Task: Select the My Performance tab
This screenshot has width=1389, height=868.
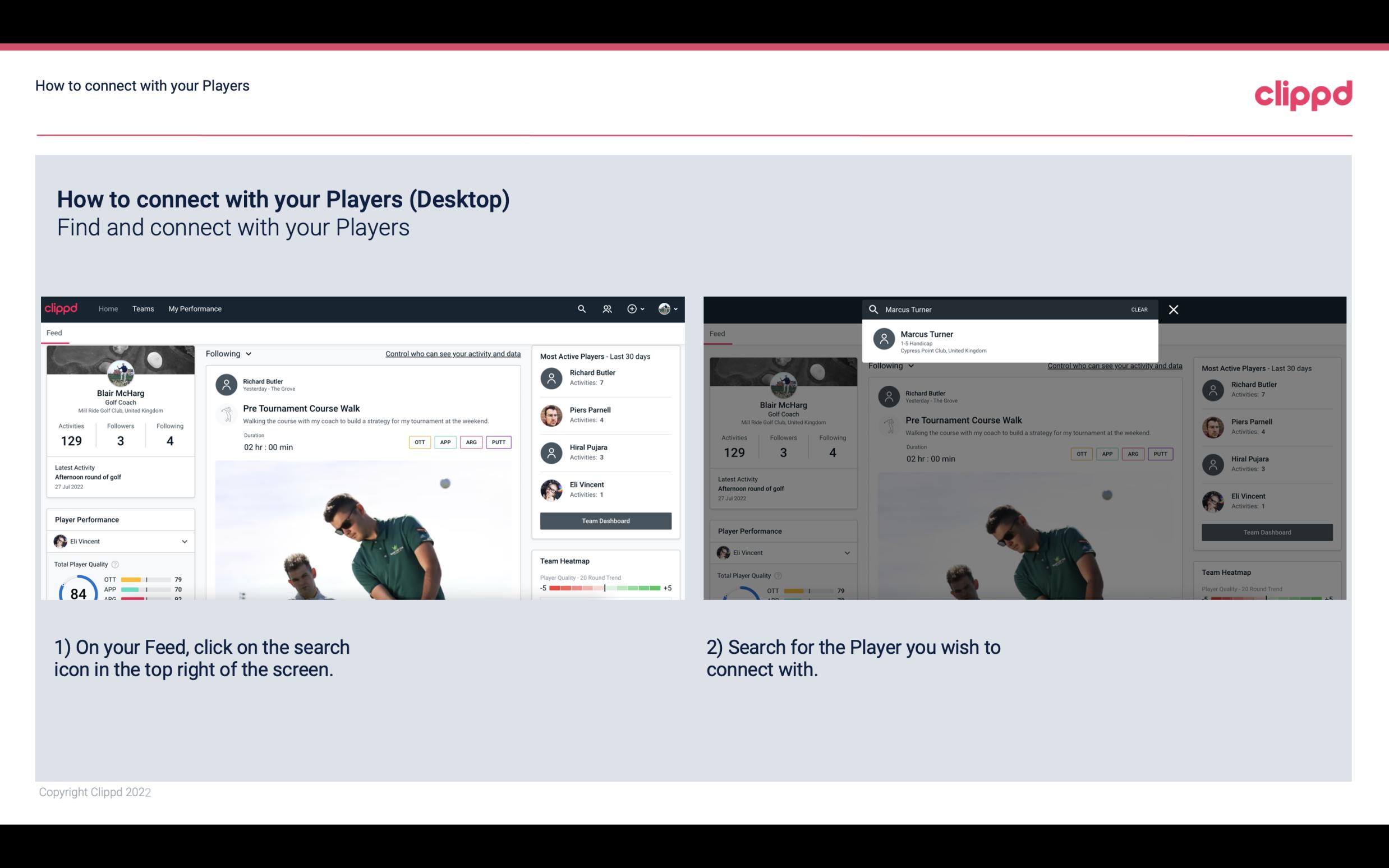Action: [195, 308]
